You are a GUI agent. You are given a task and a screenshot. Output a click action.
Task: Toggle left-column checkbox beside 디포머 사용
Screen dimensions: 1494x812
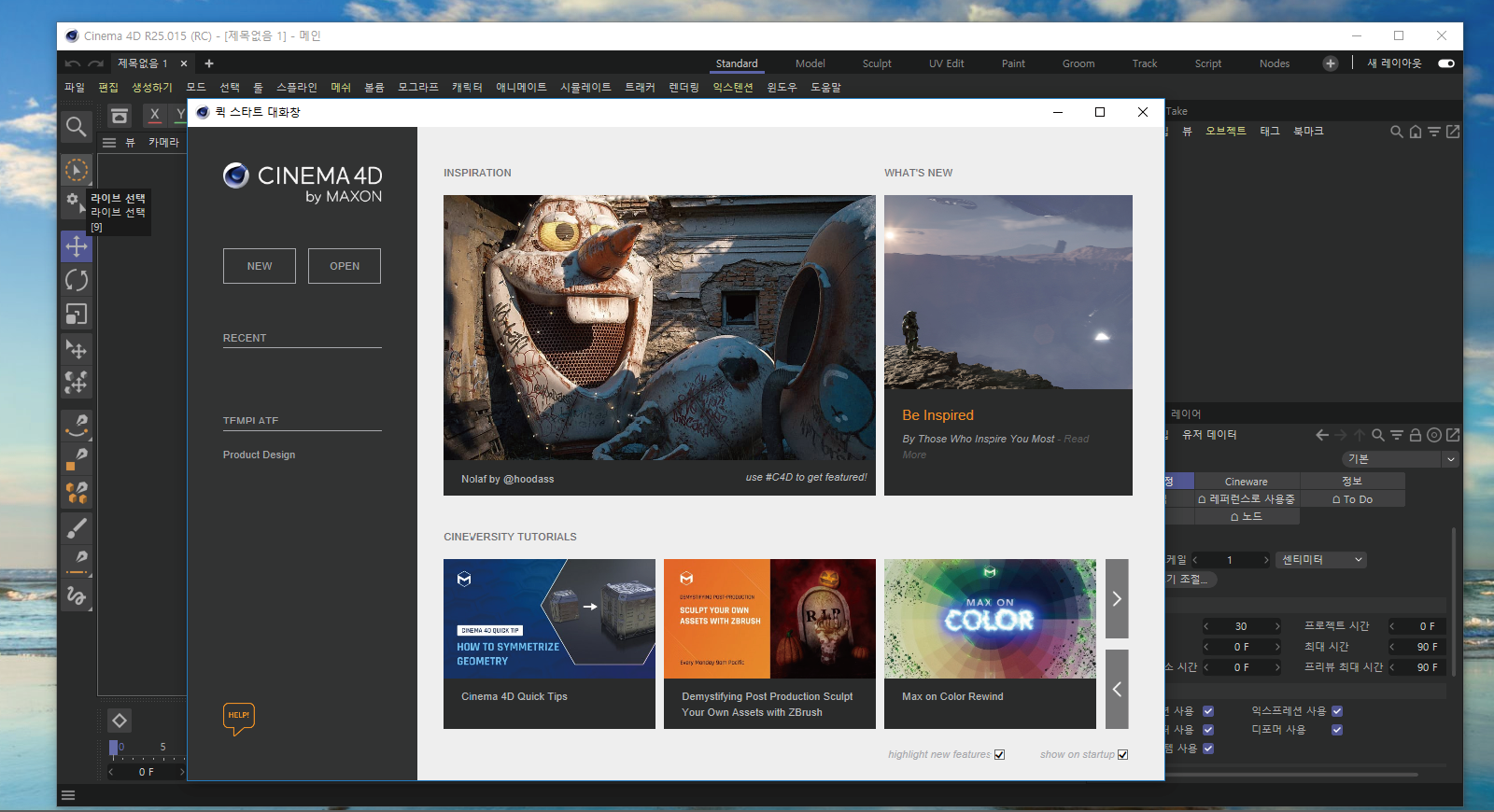(x=1208, y=730)
